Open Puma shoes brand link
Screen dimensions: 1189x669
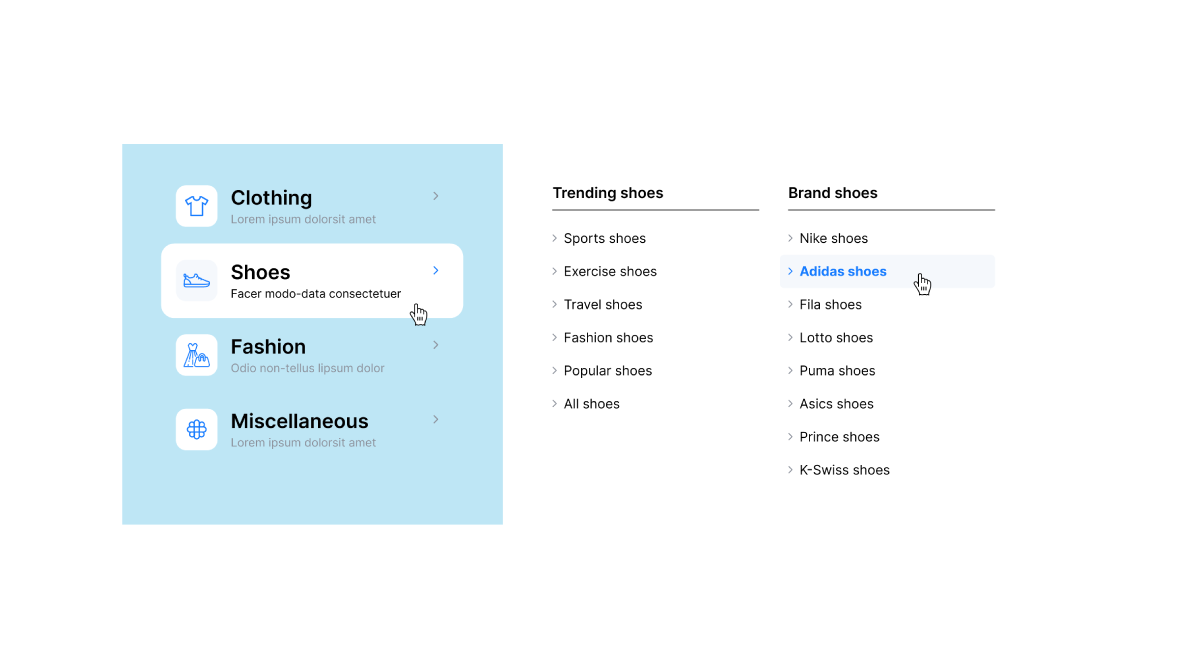coord(837,371)
